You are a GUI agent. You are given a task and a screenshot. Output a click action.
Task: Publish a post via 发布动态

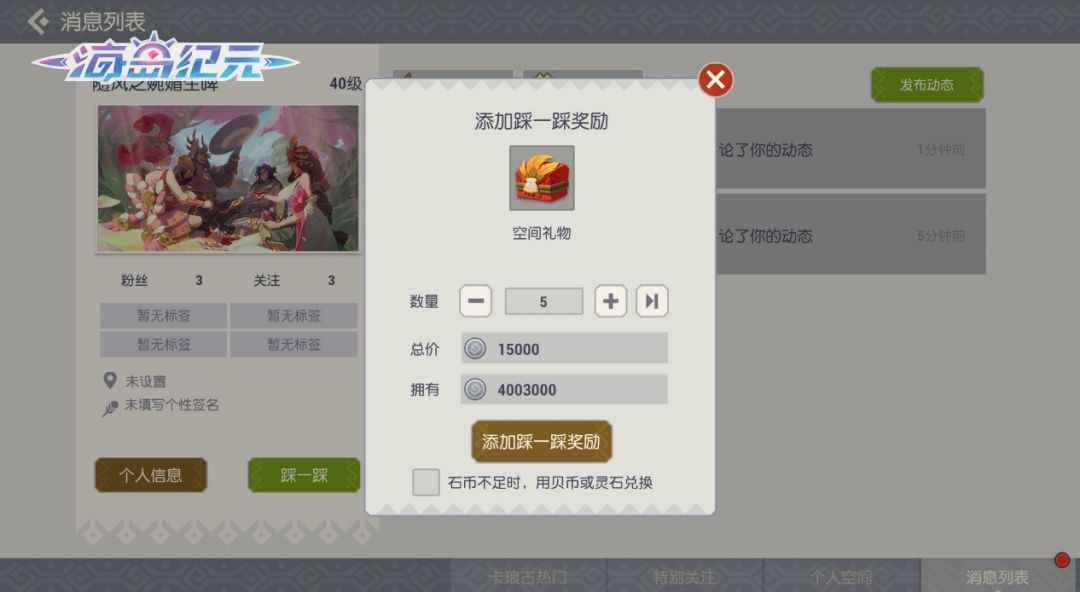click(926, 85)
